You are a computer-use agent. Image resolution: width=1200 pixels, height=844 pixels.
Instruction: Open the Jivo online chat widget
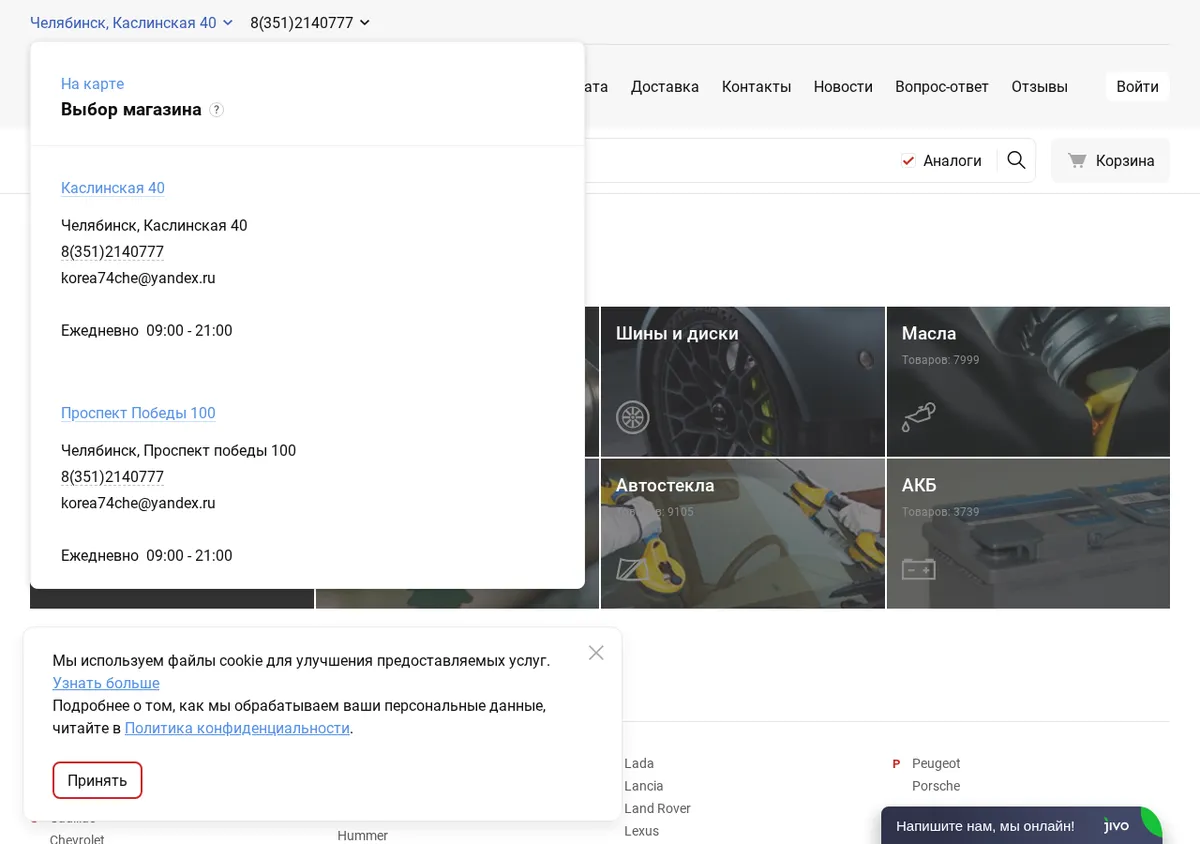click(1022, 826)
